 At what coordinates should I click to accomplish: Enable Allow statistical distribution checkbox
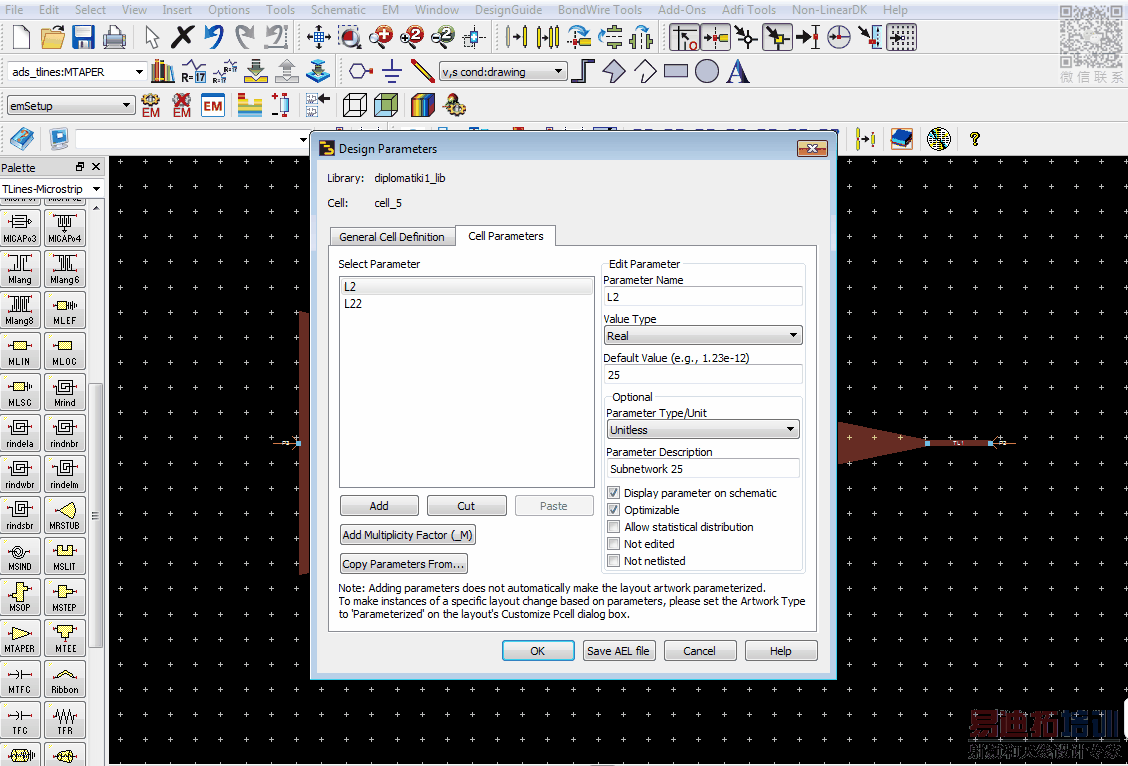(614, 527)
